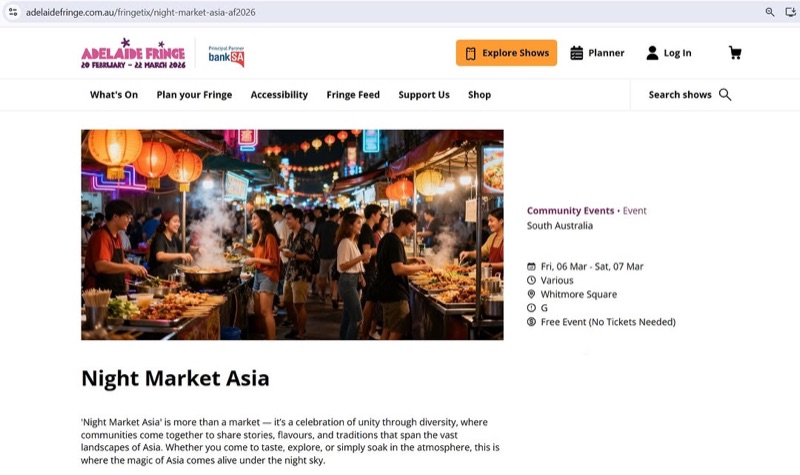Click the night market hero image
Screen dimensions: 800x475
[292, 234]
